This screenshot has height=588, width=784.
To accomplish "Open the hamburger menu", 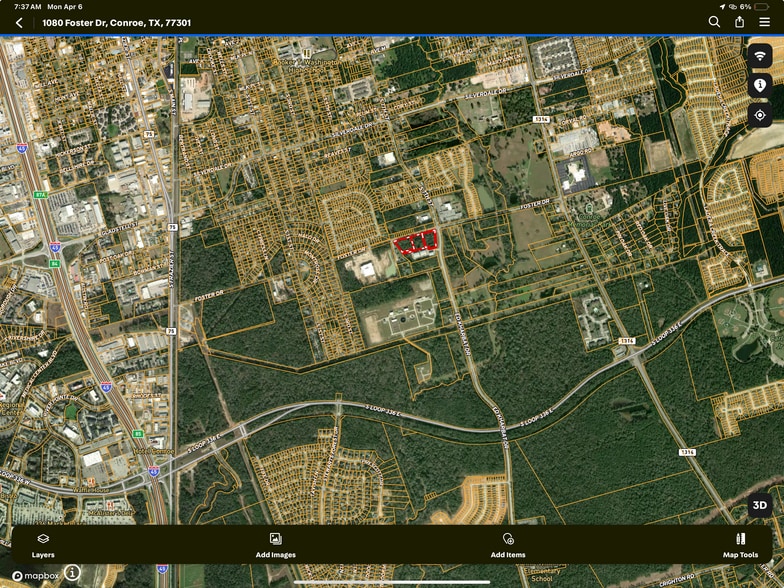I will click(x=764, y=22).
